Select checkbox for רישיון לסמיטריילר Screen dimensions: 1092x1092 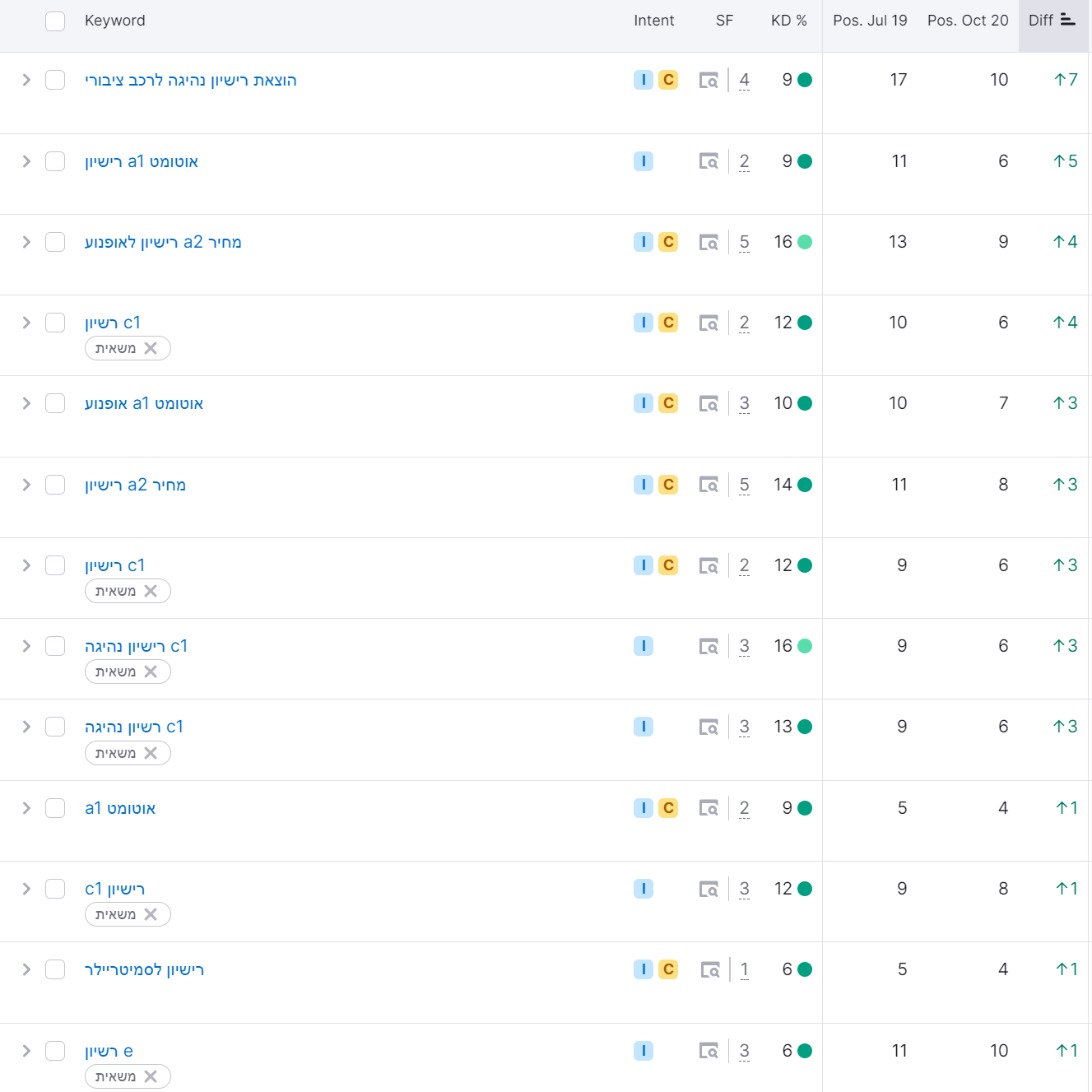[55, 969]
